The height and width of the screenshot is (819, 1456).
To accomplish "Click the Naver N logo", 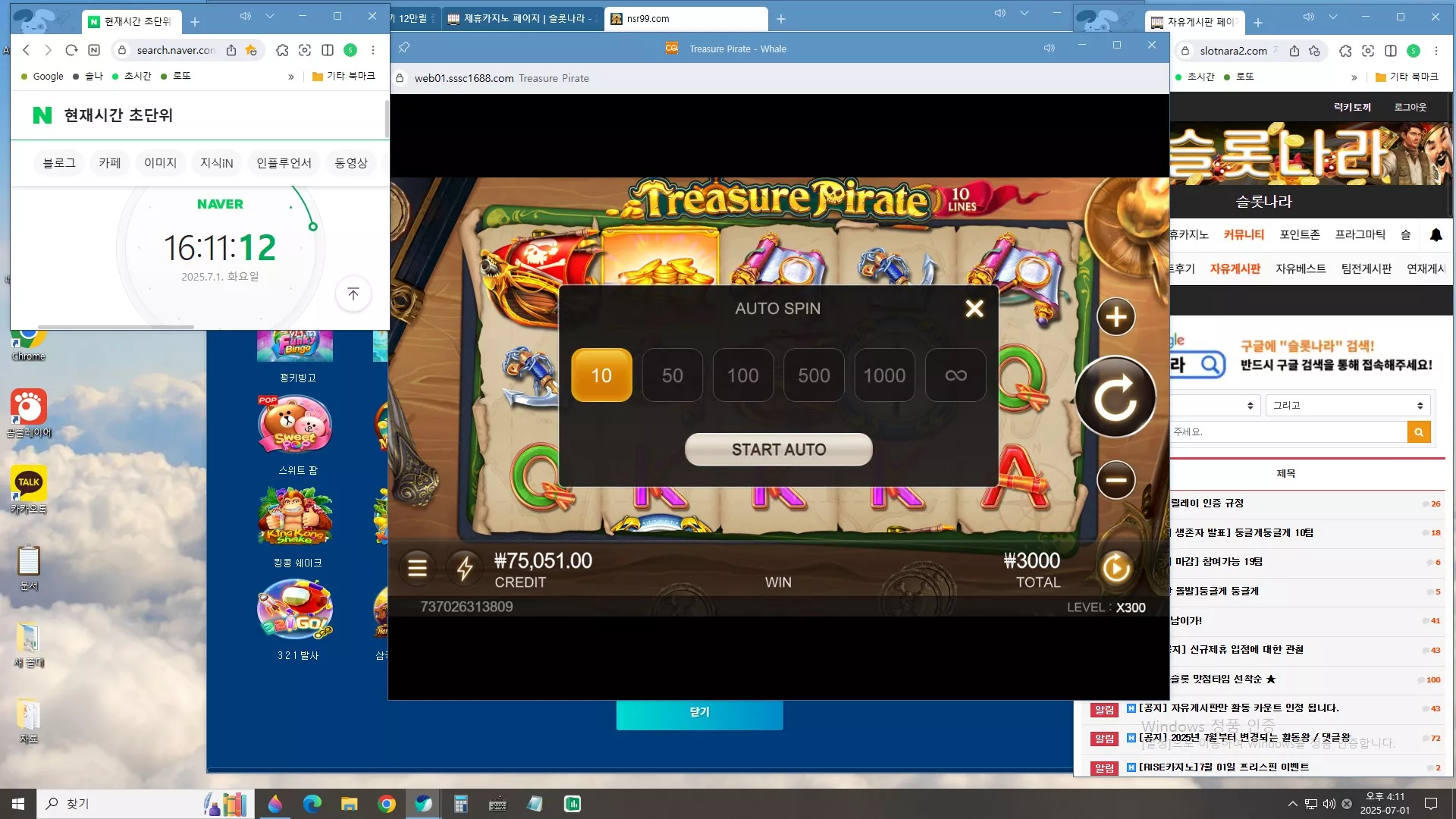I will click(x=42, y=115).
